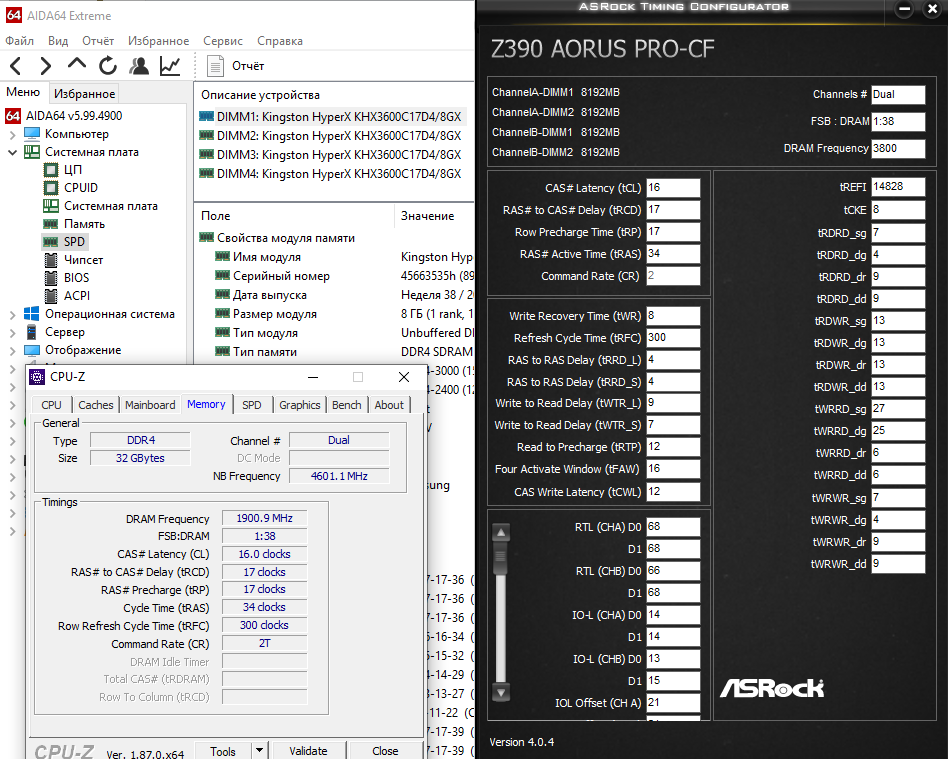Screen dimensions: 948x759
Task: Open the Сервис menu
Action: 222,41
